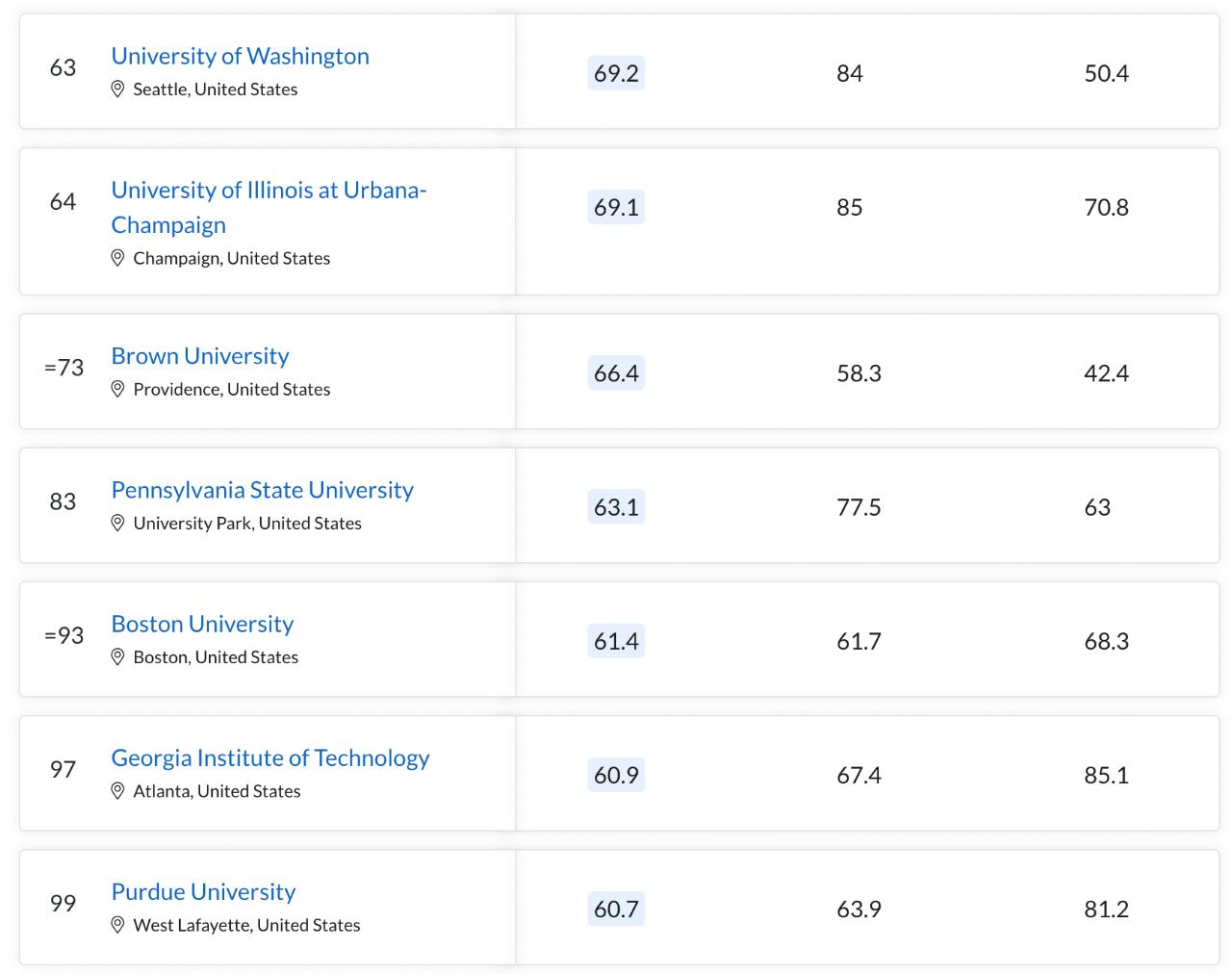Click the location pin icon beside Seattle
The height and width of the screenshot is (974, 1232).
tap(117, 90)
